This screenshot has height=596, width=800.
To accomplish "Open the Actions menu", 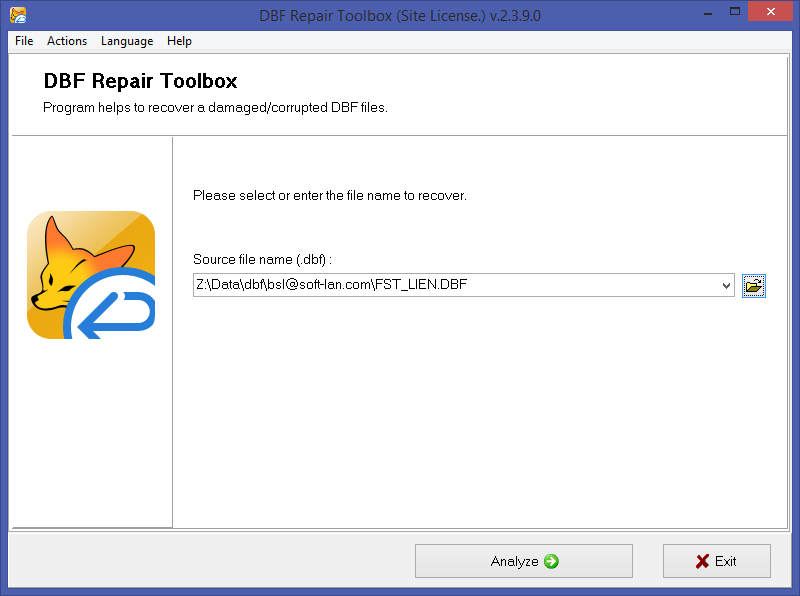I will pos(67,41).
